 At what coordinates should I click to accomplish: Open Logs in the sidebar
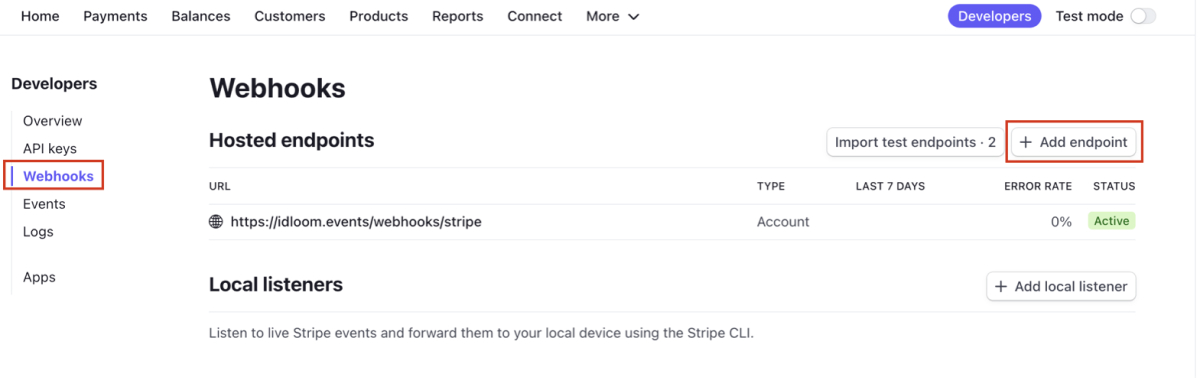(38, 232)
